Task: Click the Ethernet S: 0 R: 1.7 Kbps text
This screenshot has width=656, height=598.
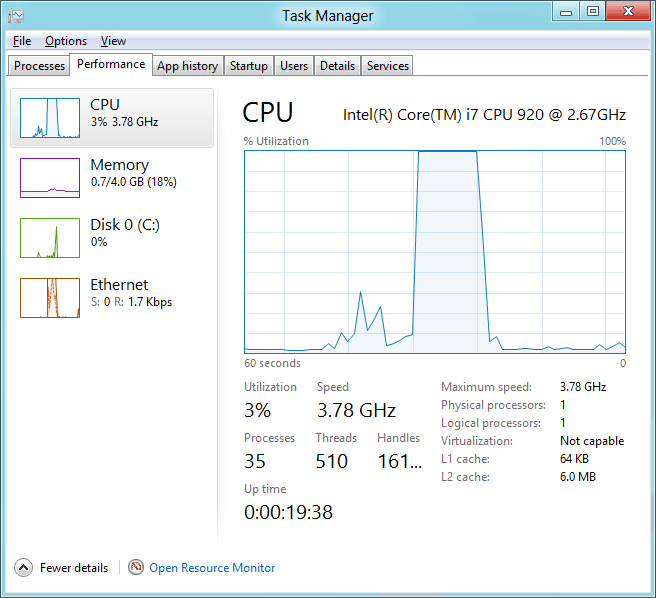Action: tap(131, 302)
